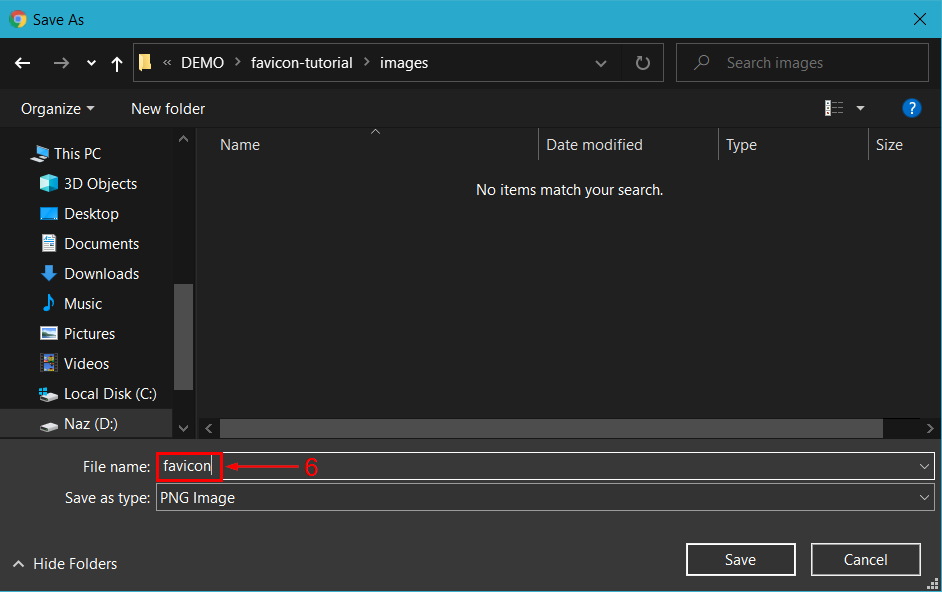This screenshot has width=942, height=592.
Task: Click New folder in toolbar
Action: (x=168, y=108)
